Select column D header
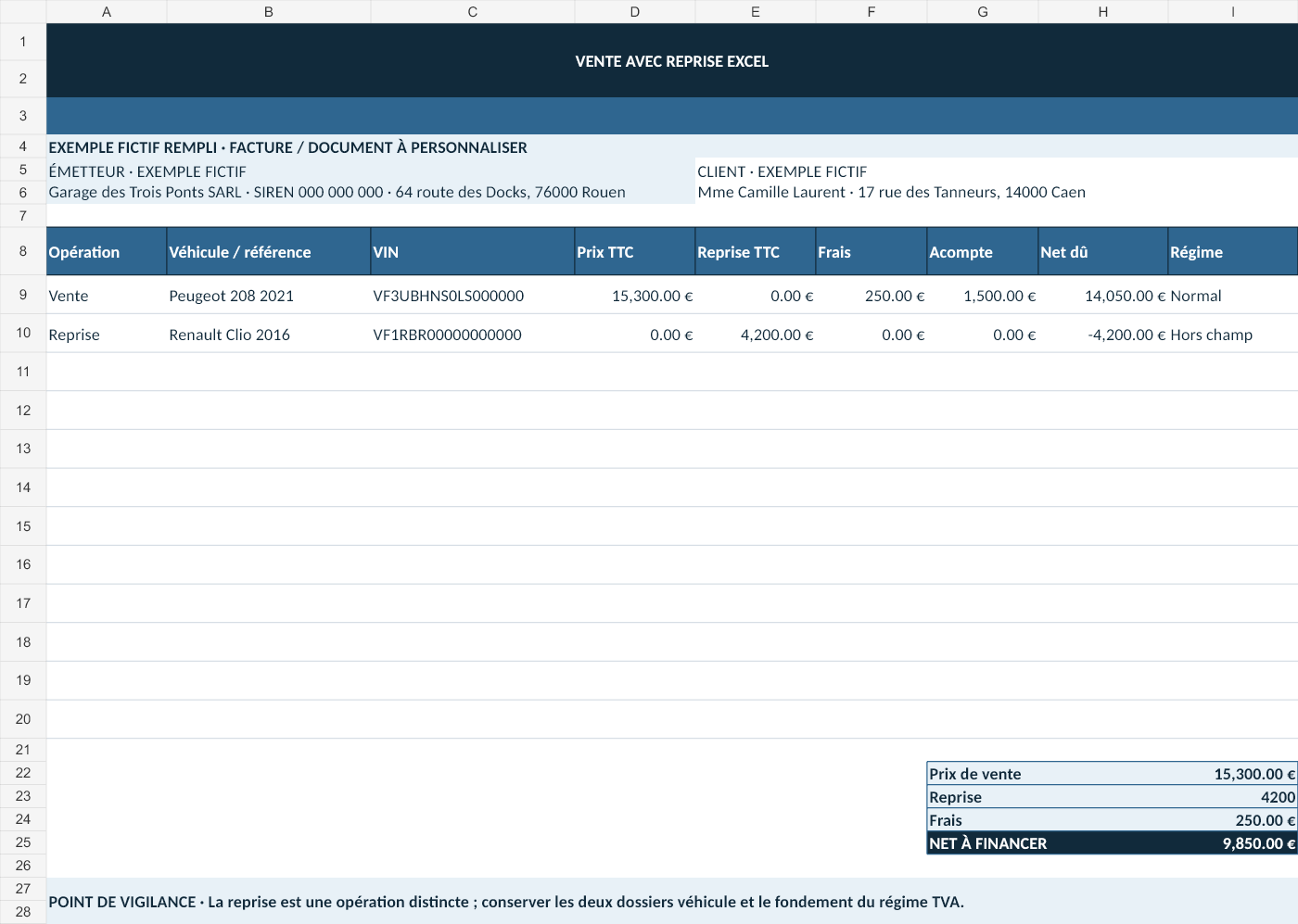Image resolution: width=1298 pixels, height=924 pixels. point(635,12)
